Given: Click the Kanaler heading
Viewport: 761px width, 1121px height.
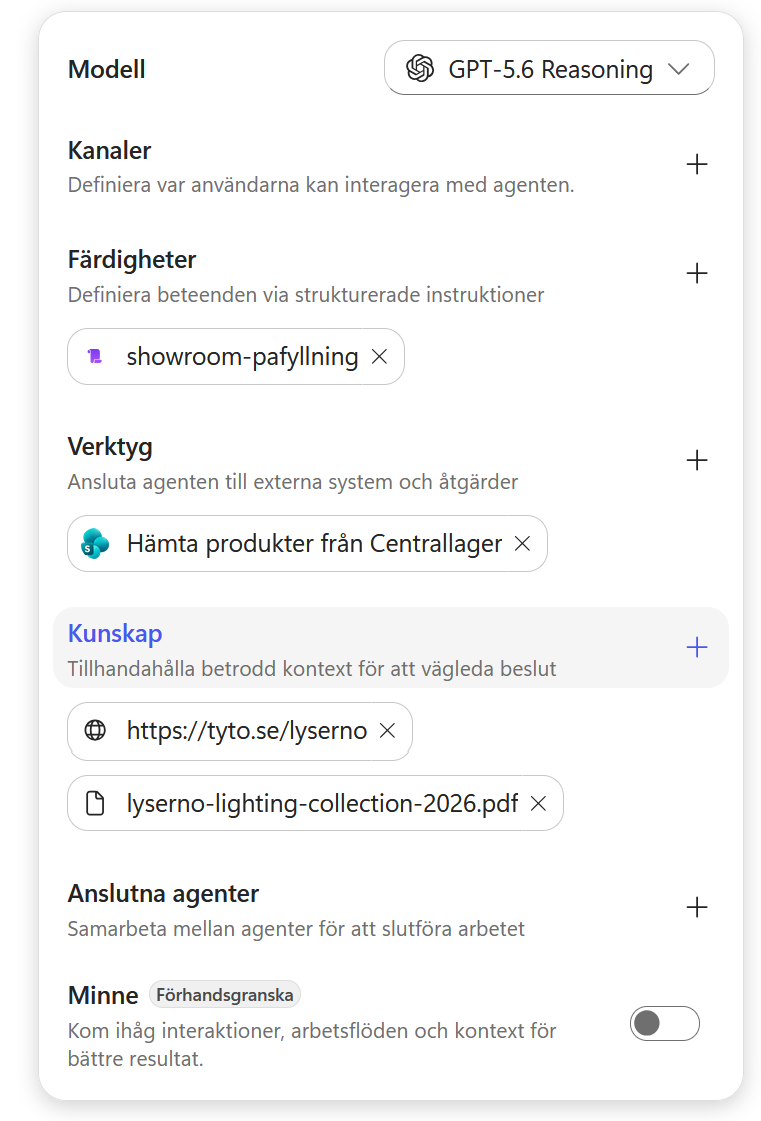Looking at the screenshot, I should tap(109, 151).
